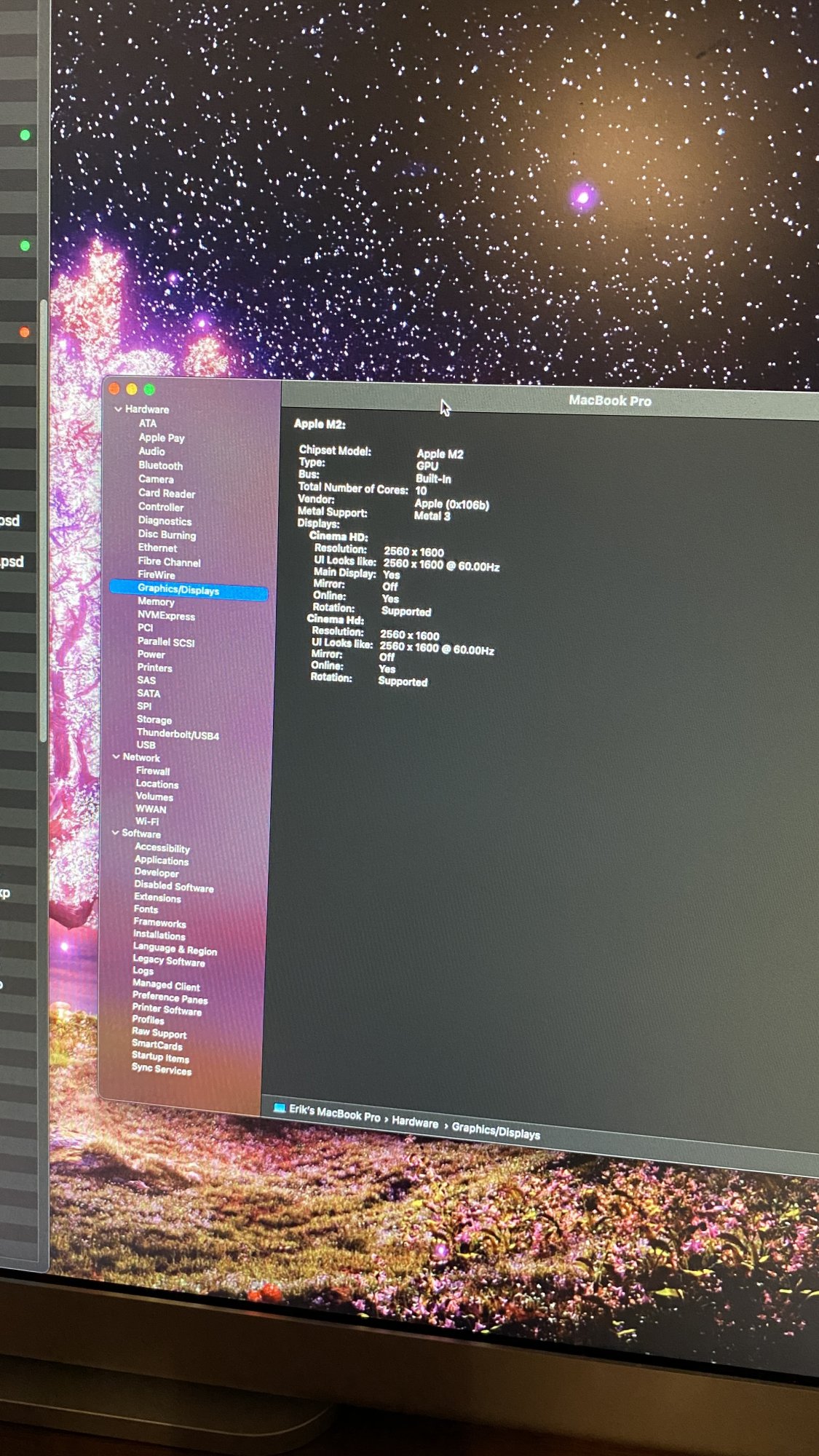Show Volumes information
The image size is (819, 1456).
(154, 796)
